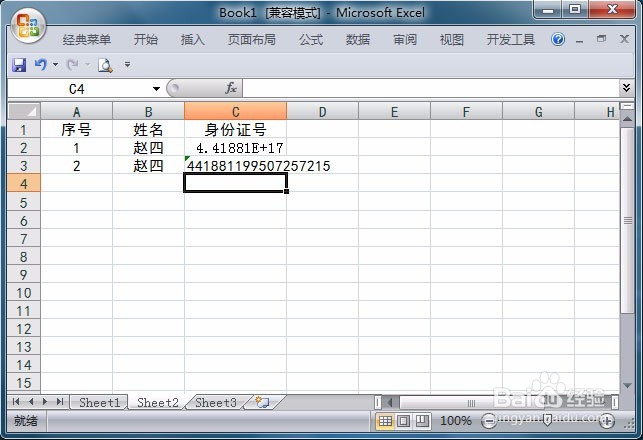Select cell 赵四 in row 2

coord(148,148)
